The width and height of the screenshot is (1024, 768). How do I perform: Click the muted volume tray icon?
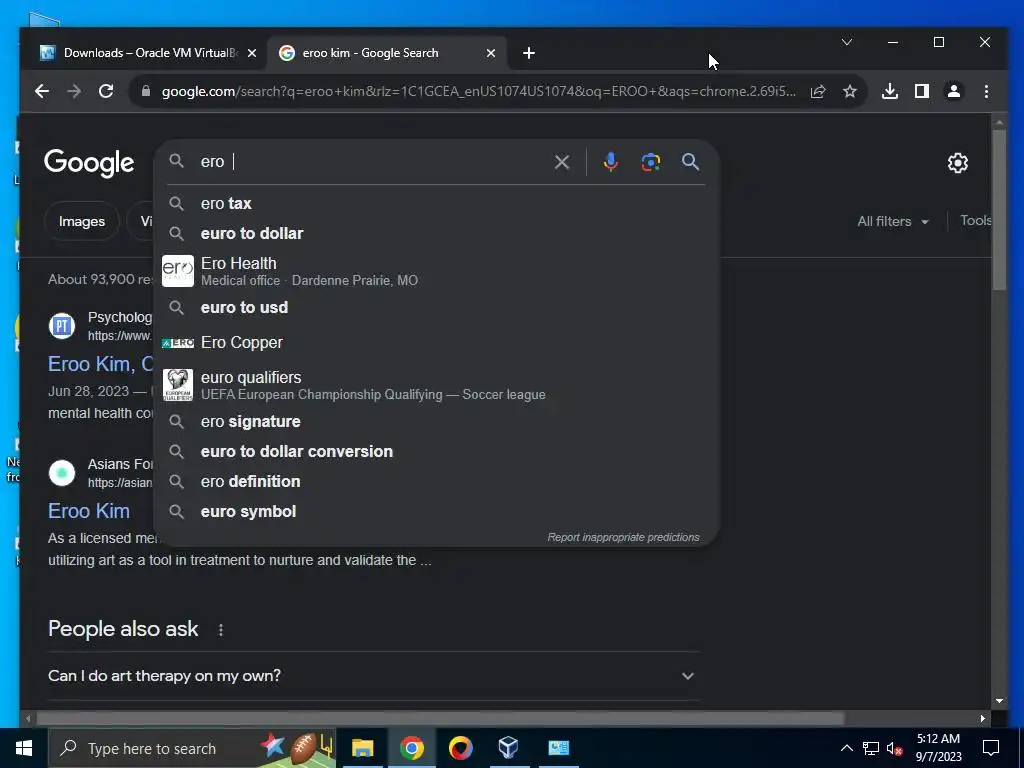894,748
